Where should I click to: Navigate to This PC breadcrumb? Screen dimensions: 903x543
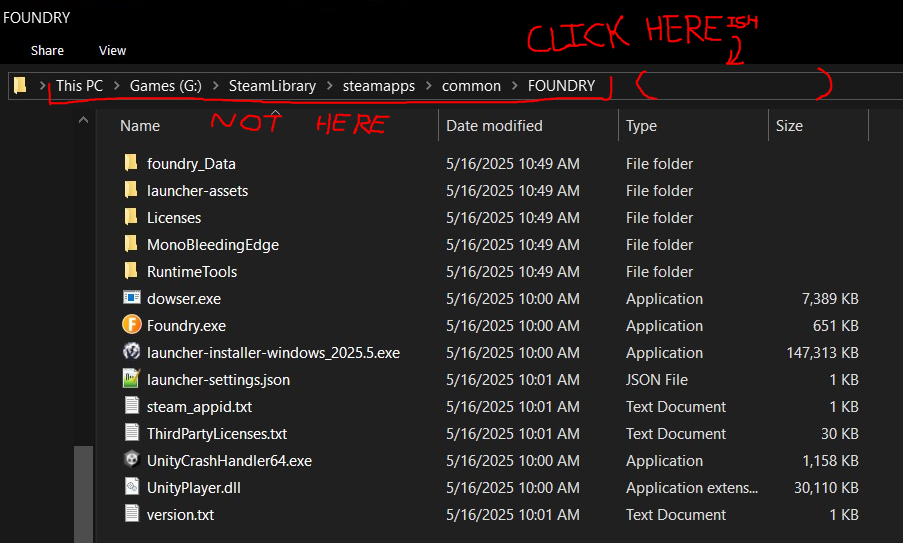pos(79,86)
